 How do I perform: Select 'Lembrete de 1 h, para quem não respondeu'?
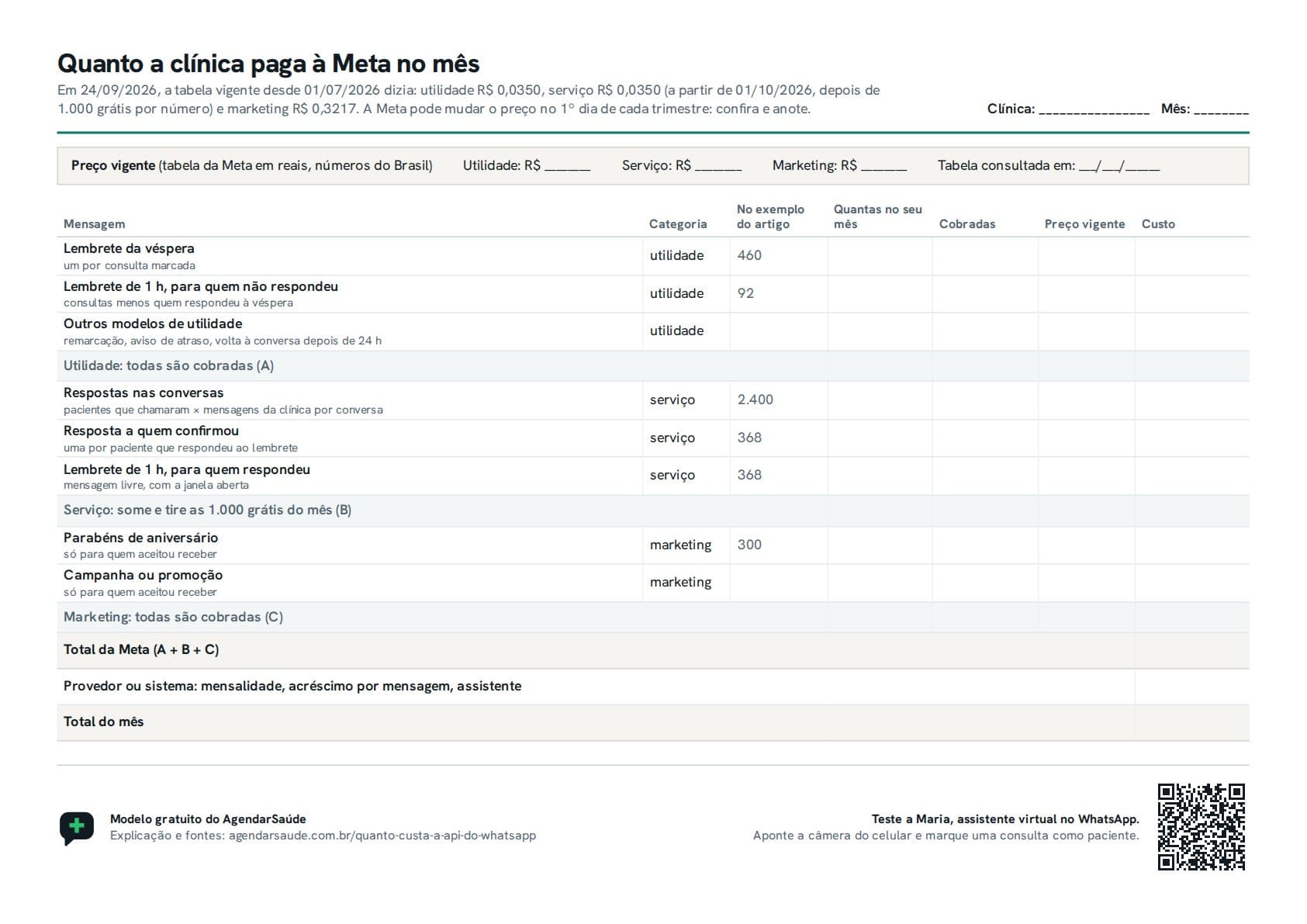201,286
